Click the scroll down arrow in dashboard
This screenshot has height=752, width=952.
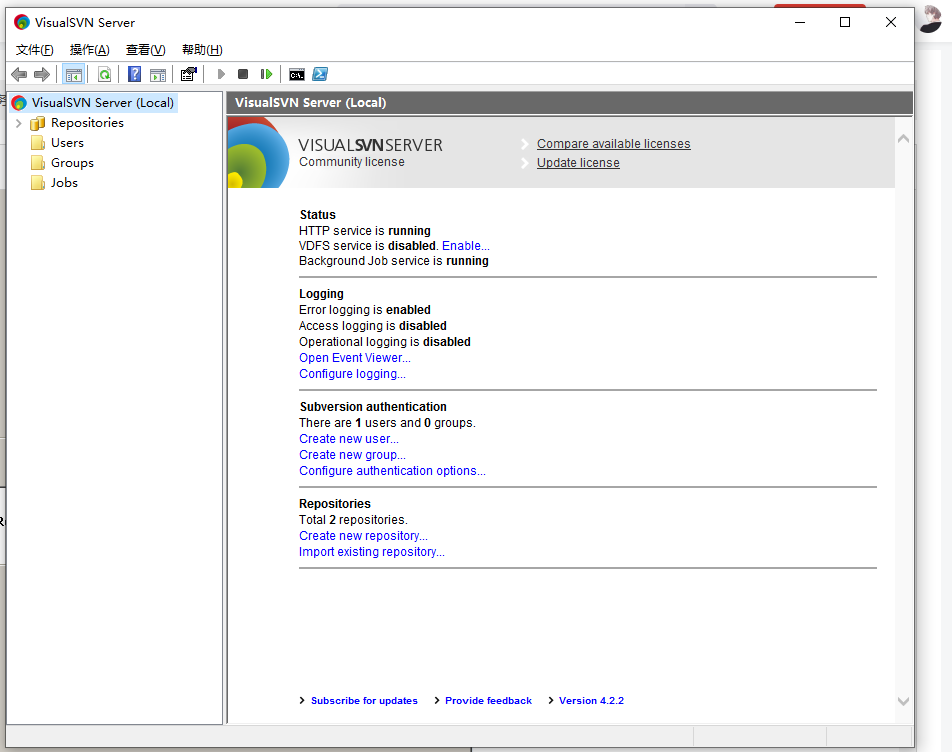903,701
